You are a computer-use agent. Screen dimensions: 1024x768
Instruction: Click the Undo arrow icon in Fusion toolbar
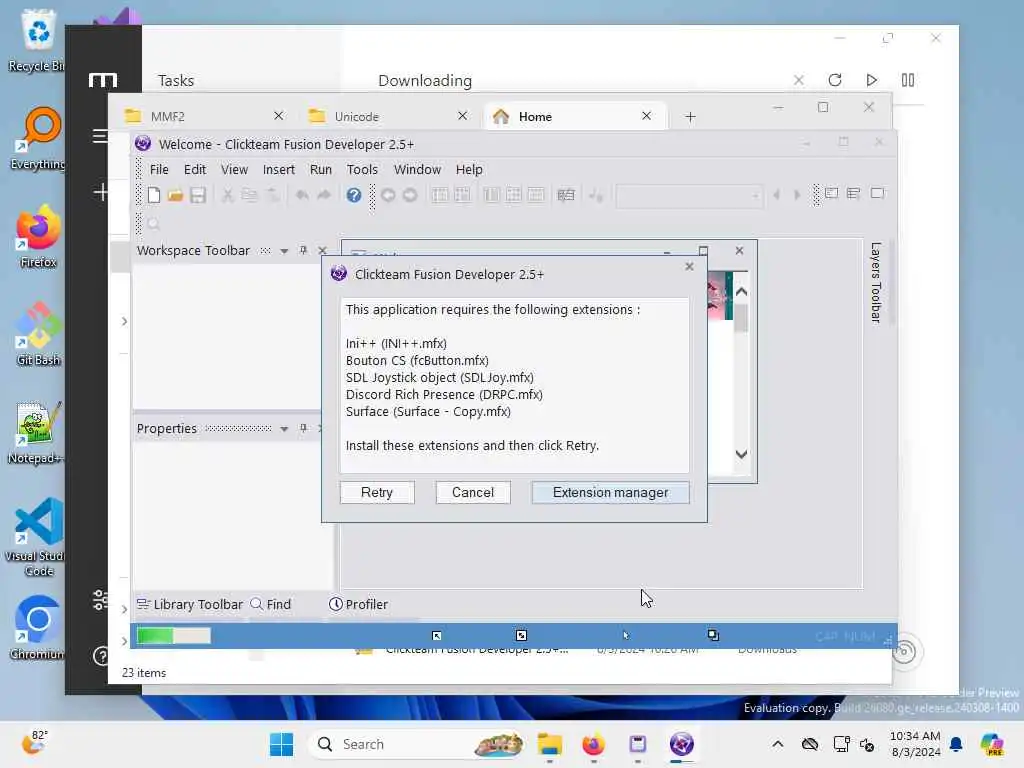coord(302,195)
